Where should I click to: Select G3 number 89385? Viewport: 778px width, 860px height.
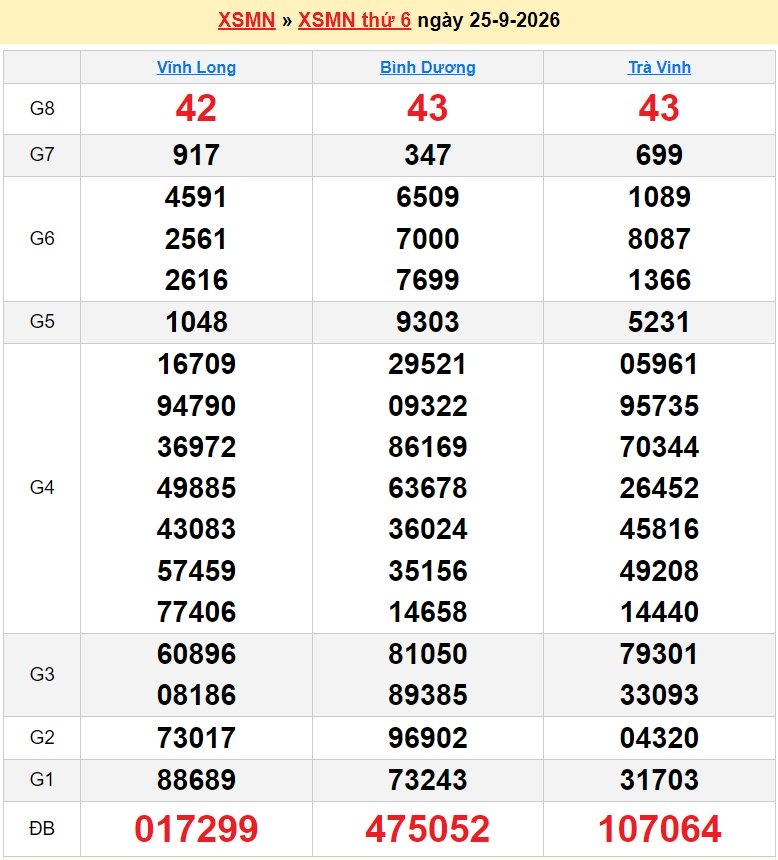[x=428, y=695]
